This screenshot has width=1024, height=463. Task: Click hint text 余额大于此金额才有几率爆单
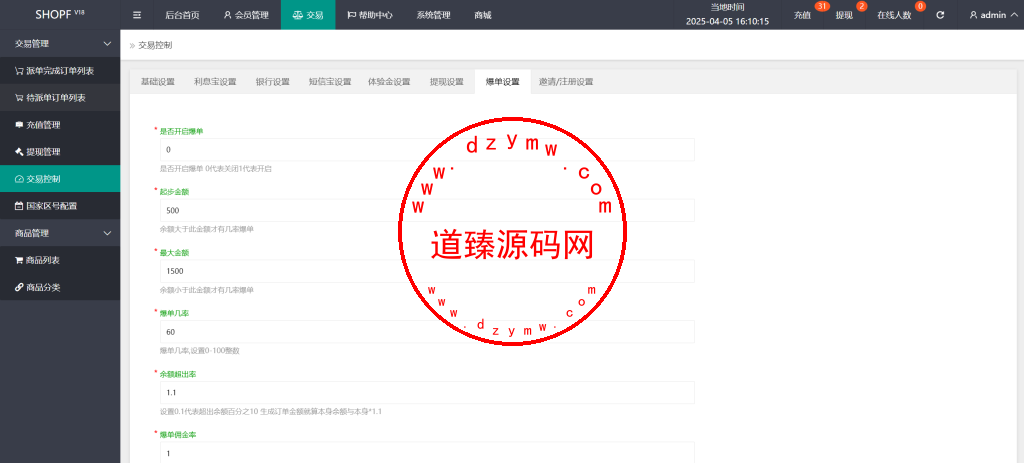(207, 229)
